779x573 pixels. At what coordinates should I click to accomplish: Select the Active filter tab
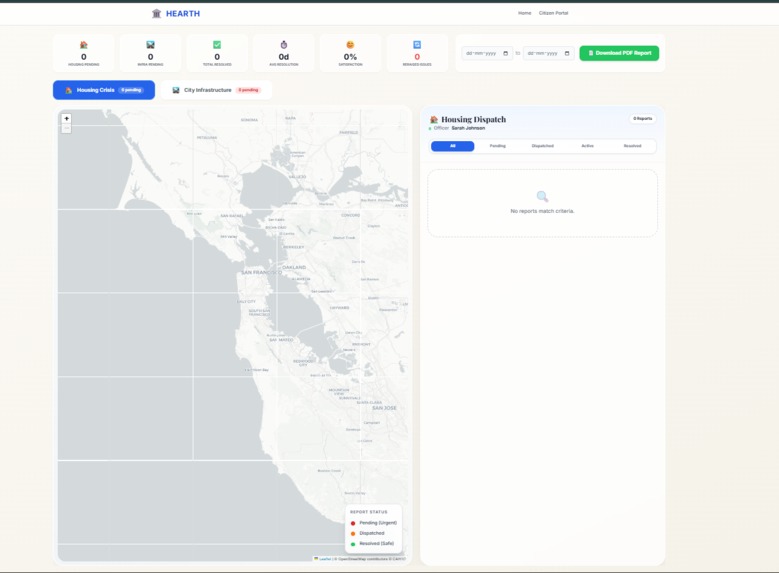588,146
